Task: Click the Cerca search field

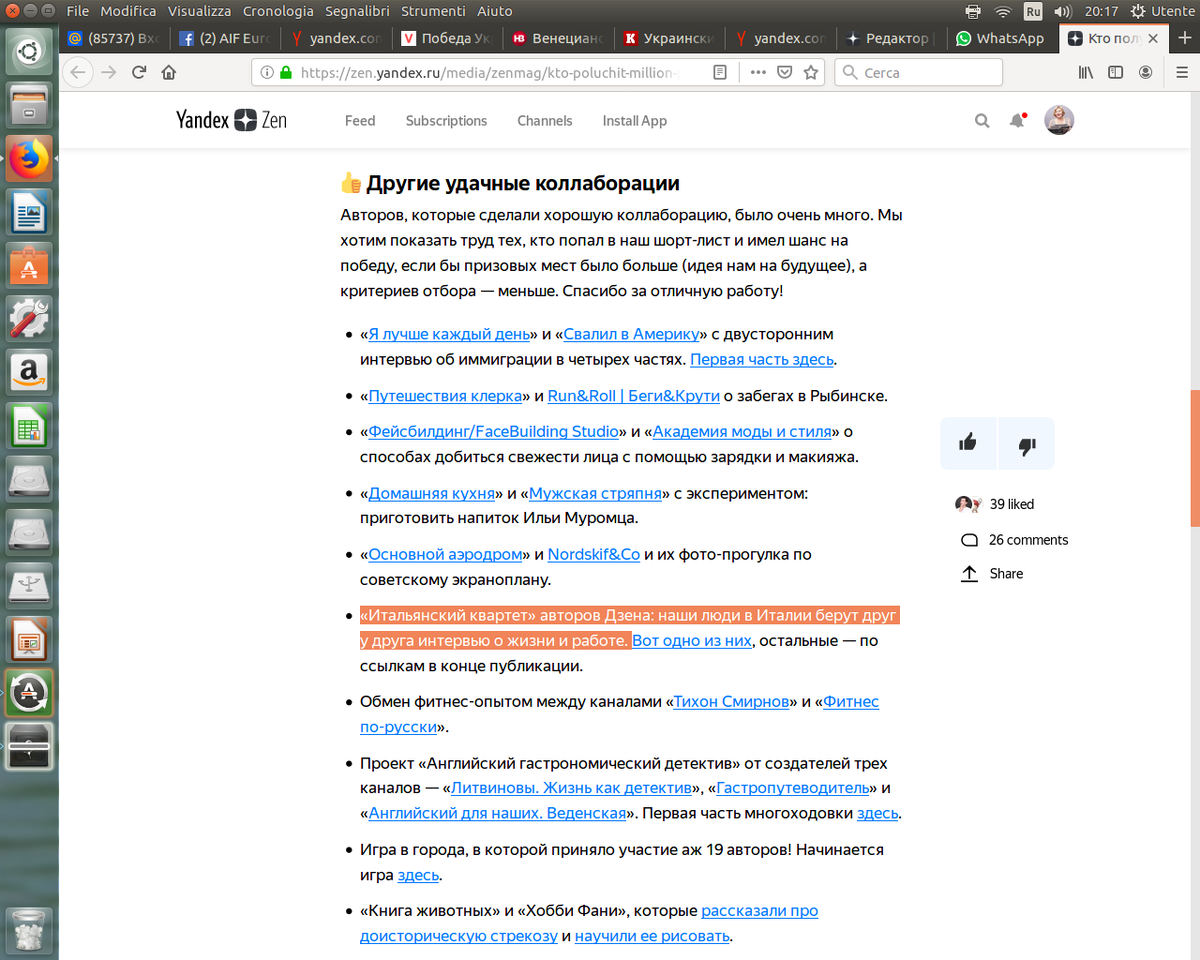Action: [x=918, y=72]
